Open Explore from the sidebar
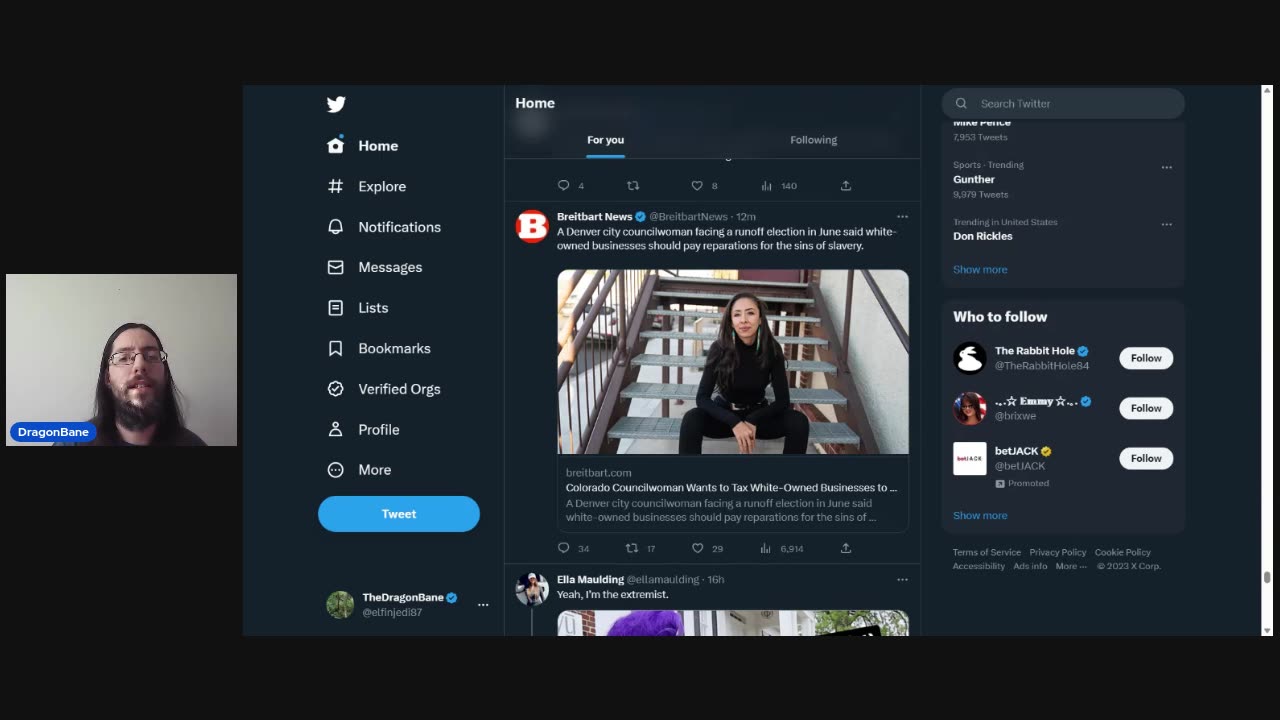Viewport: 1280px width, 720px height. (367, 186)
